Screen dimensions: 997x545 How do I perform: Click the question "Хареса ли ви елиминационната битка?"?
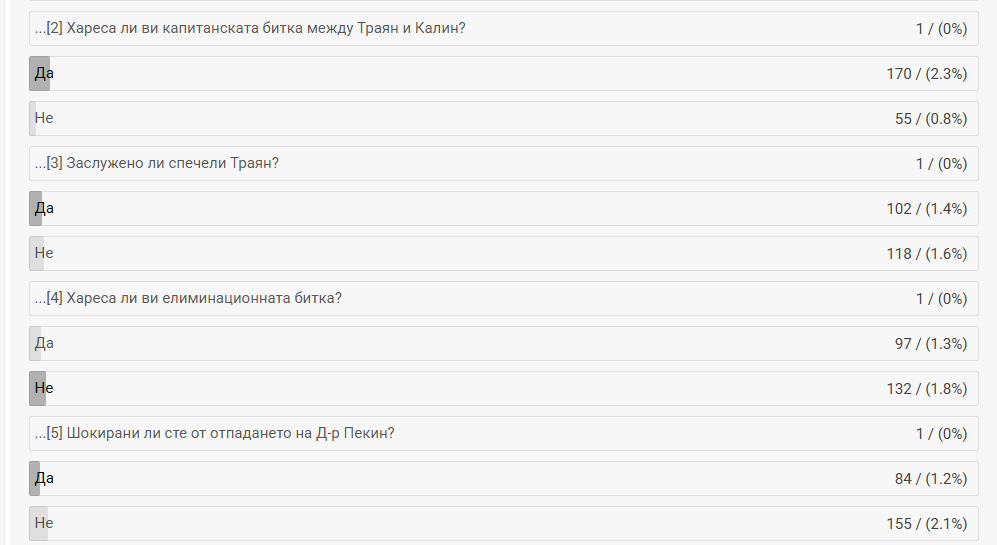(x=194, y=299)
